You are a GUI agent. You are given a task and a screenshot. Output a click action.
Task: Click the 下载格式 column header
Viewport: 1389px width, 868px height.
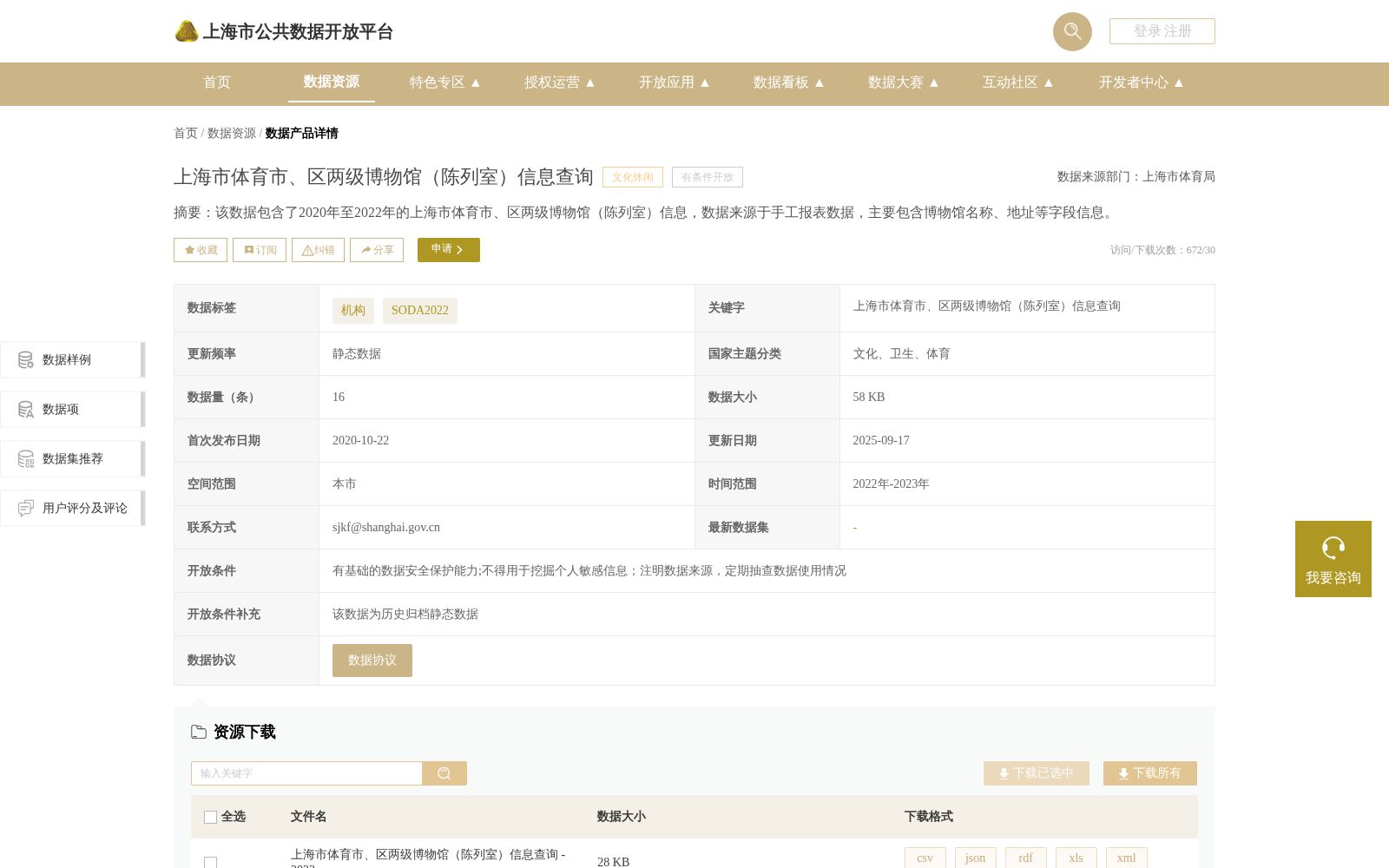(929, 817)
